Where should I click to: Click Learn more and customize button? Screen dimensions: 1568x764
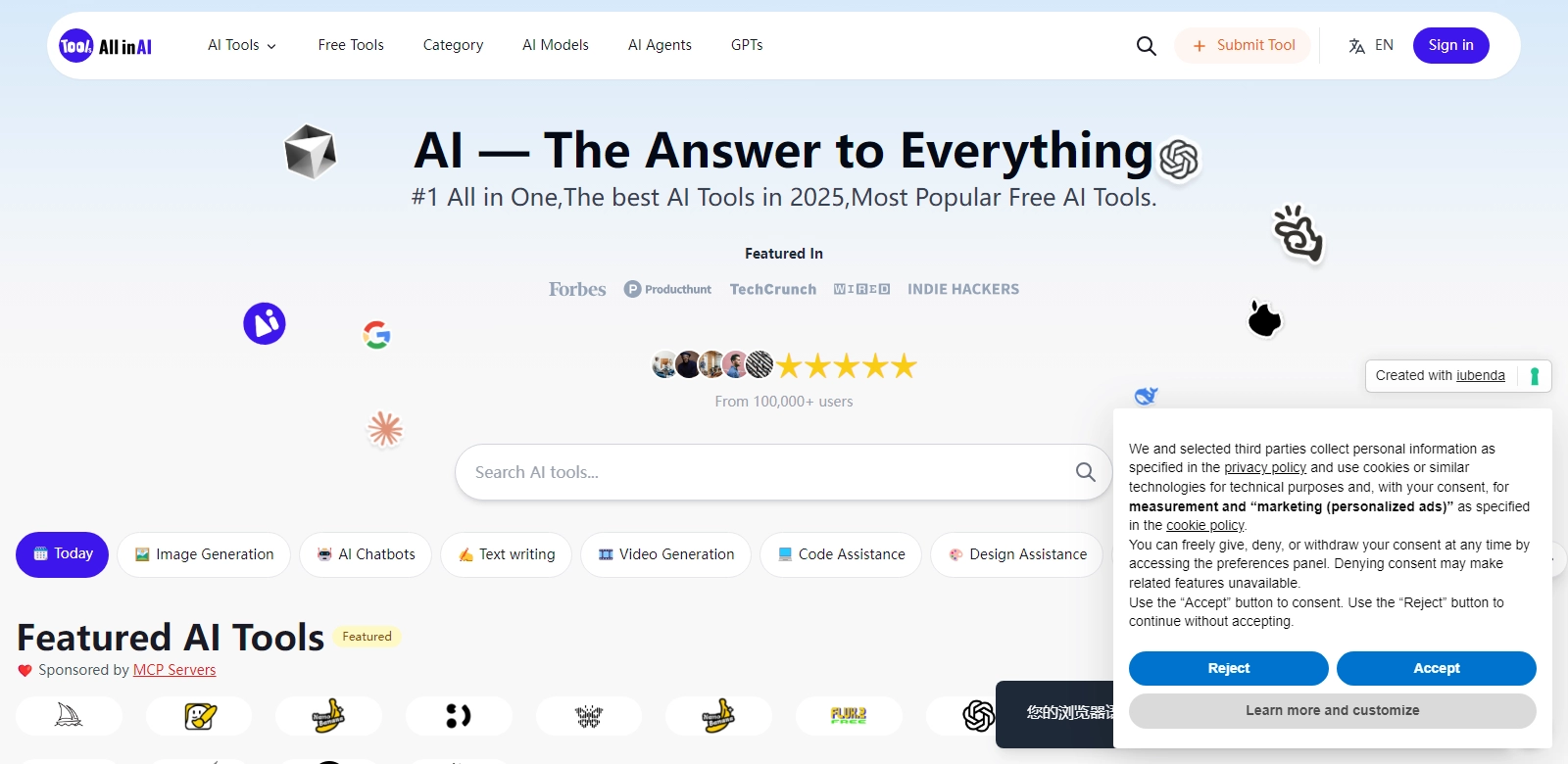(x=1333, y=710)
